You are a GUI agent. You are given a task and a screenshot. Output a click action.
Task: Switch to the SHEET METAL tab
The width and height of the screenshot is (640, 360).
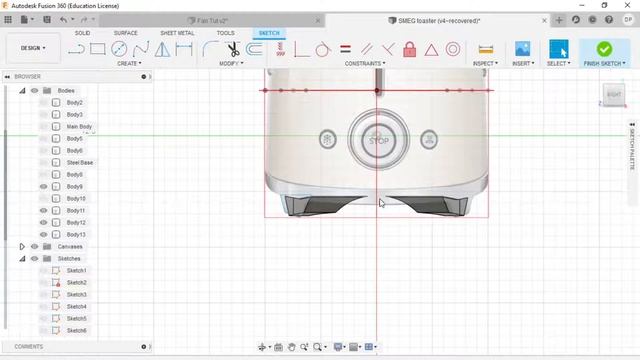point(177,33)
